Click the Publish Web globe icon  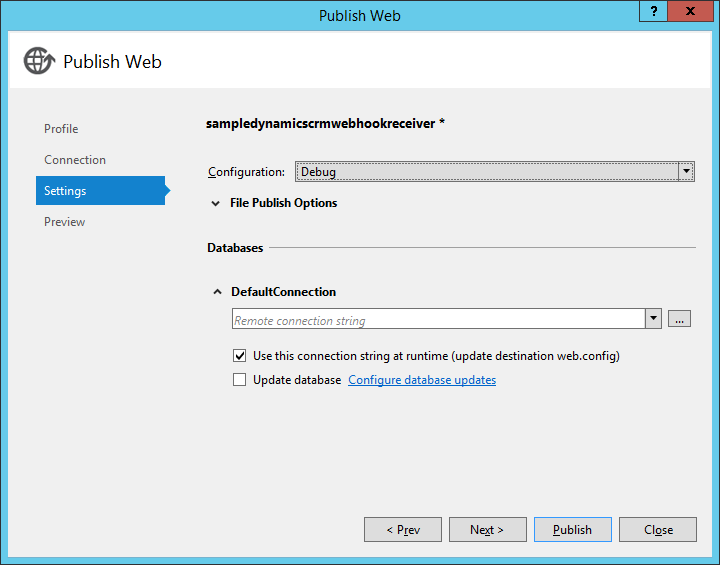[x=39, y=61]
